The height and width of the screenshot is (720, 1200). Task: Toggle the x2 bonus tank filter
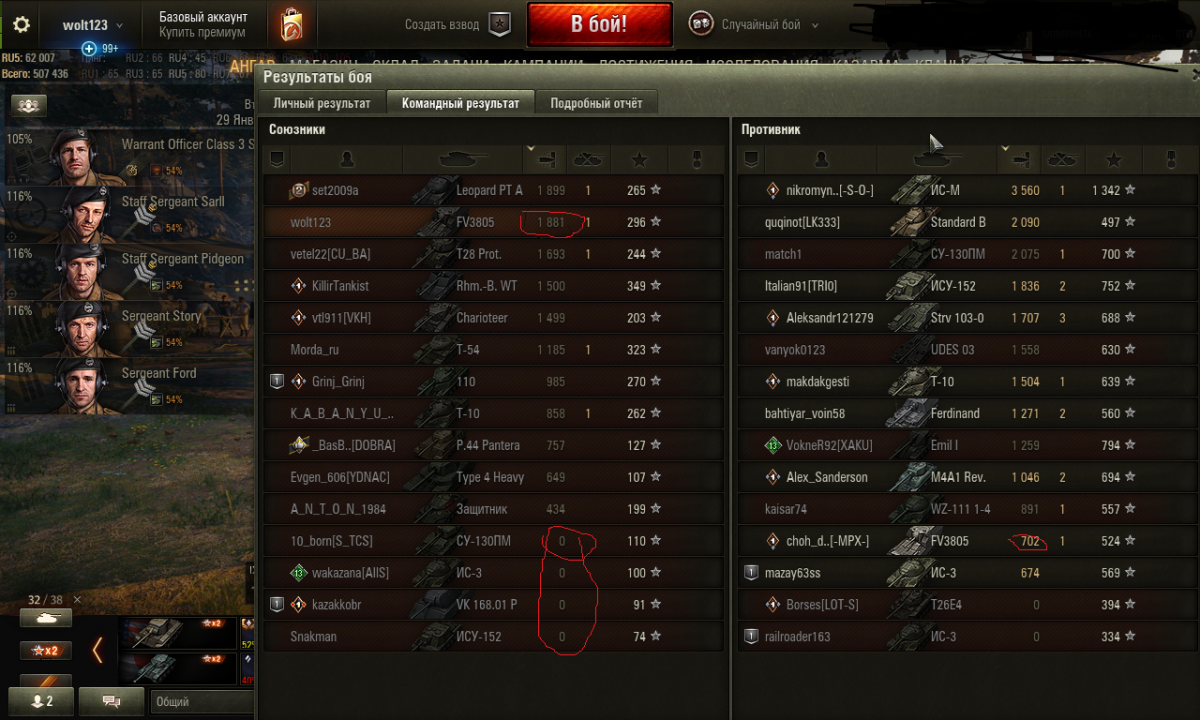tap(45, 651)
